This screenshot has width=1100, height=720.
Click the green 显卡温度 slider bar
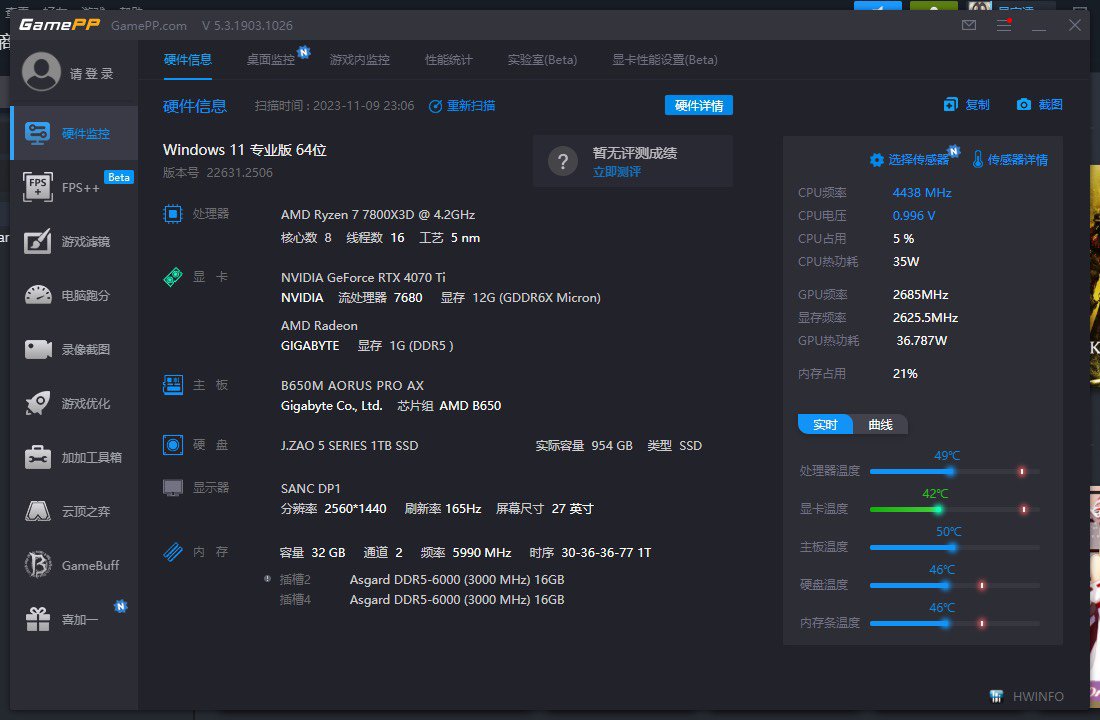(x=954, y=509)
